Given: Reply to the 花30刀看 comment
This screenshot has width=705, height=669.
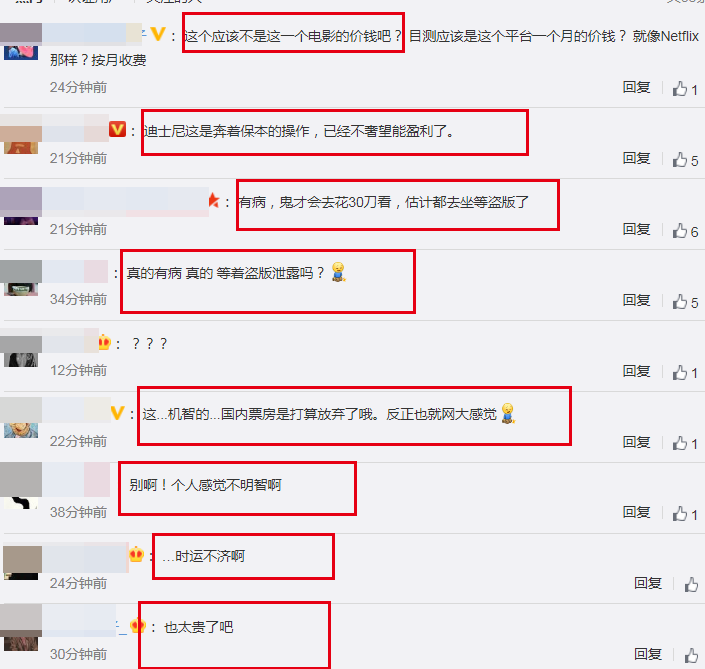Looking at the screenshot, I should click(x=636, y=229).
